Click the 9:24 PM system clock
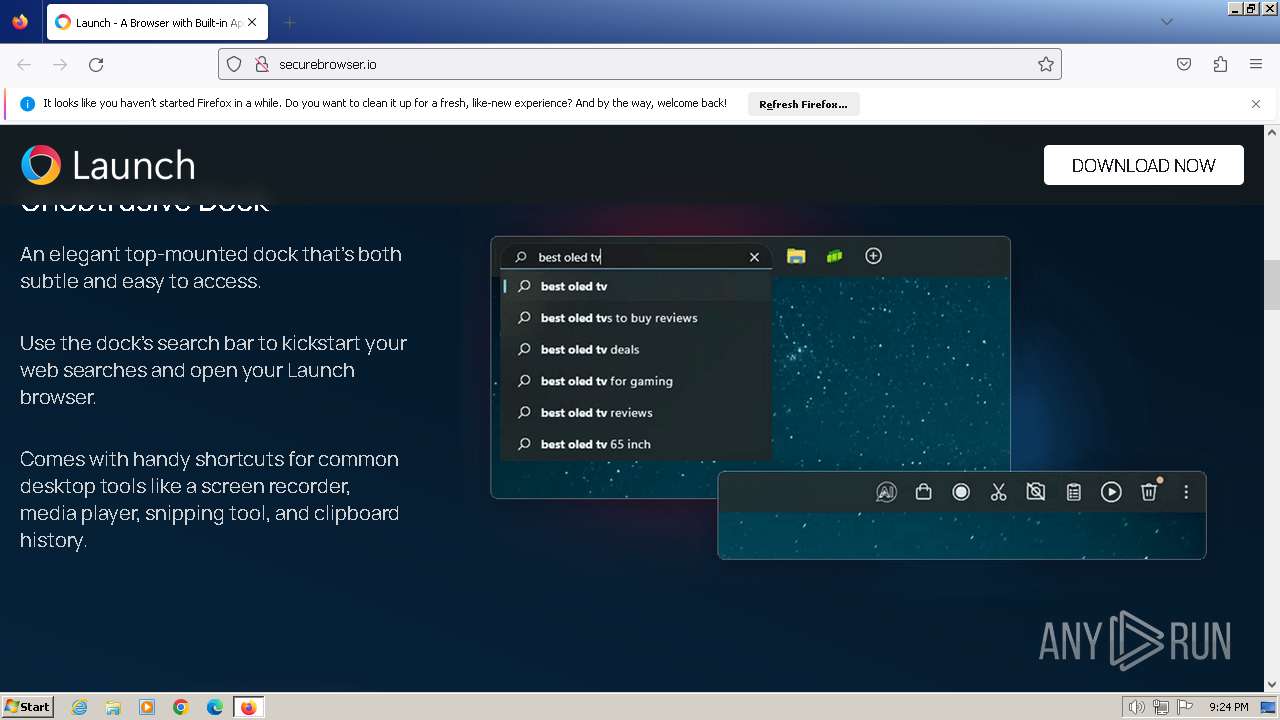The height and width of the screenshot is (720, 1280). tap(1229, 707)
